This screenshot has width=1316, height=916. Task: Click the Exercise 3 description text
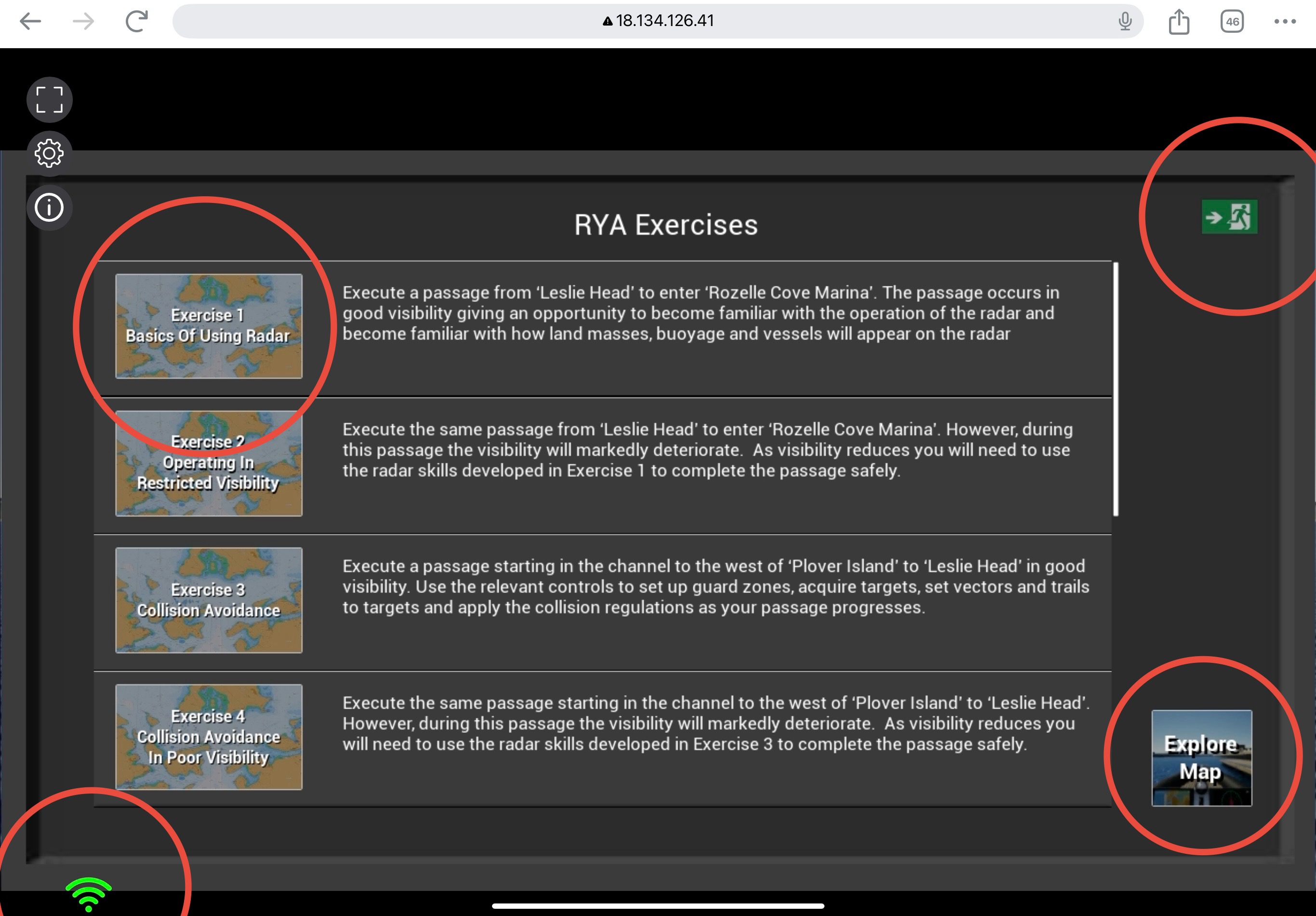(x=715, y=586)
